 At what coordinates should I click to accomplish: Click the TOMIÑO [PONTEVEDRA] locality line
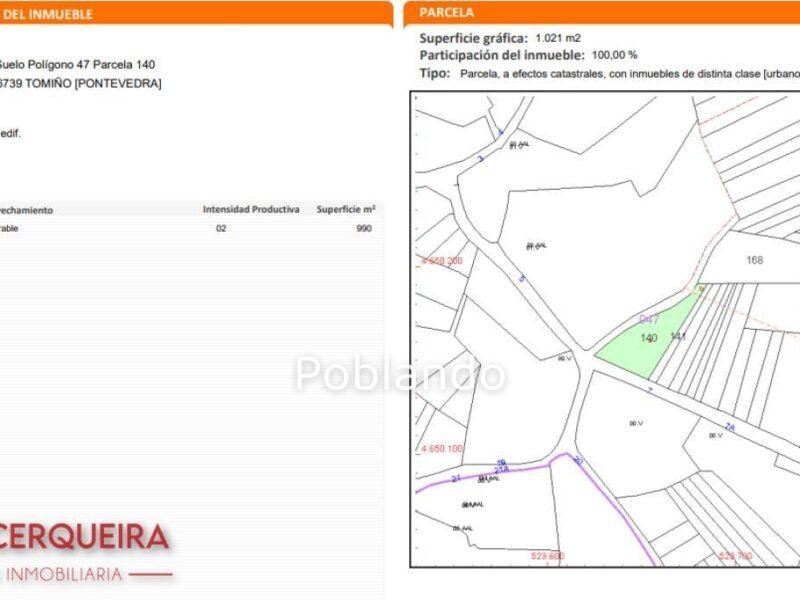(81, 83)
